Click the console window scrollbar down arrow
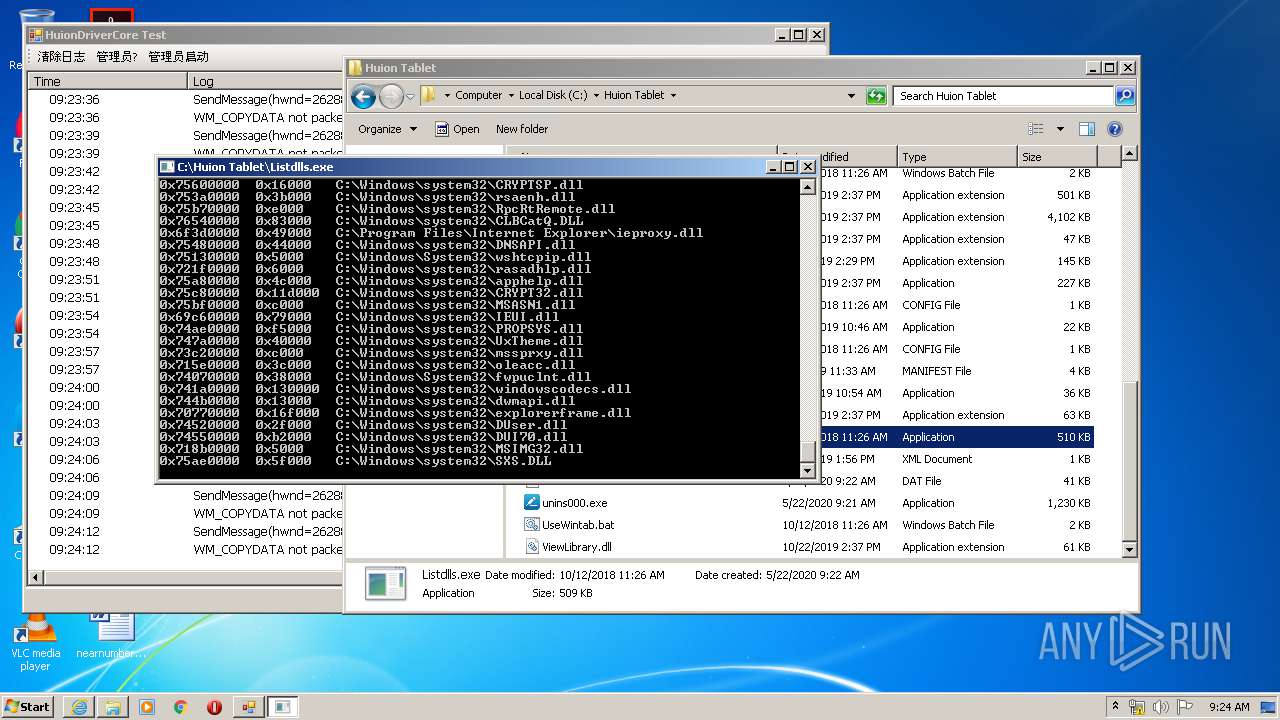 808,470
